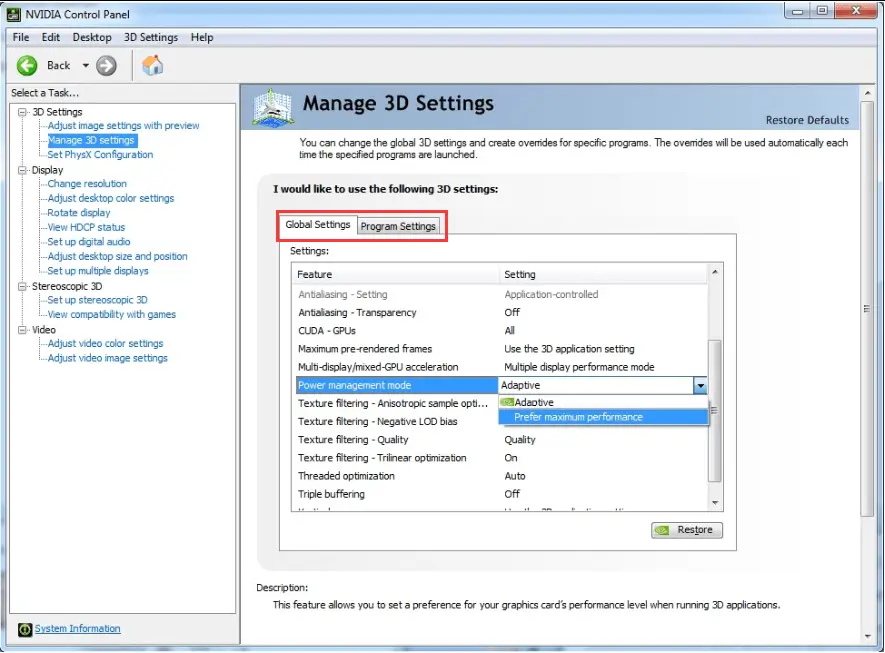885x653 pixels.
Task: Select Prefer maximum performance option
Action: click(578, 417)
